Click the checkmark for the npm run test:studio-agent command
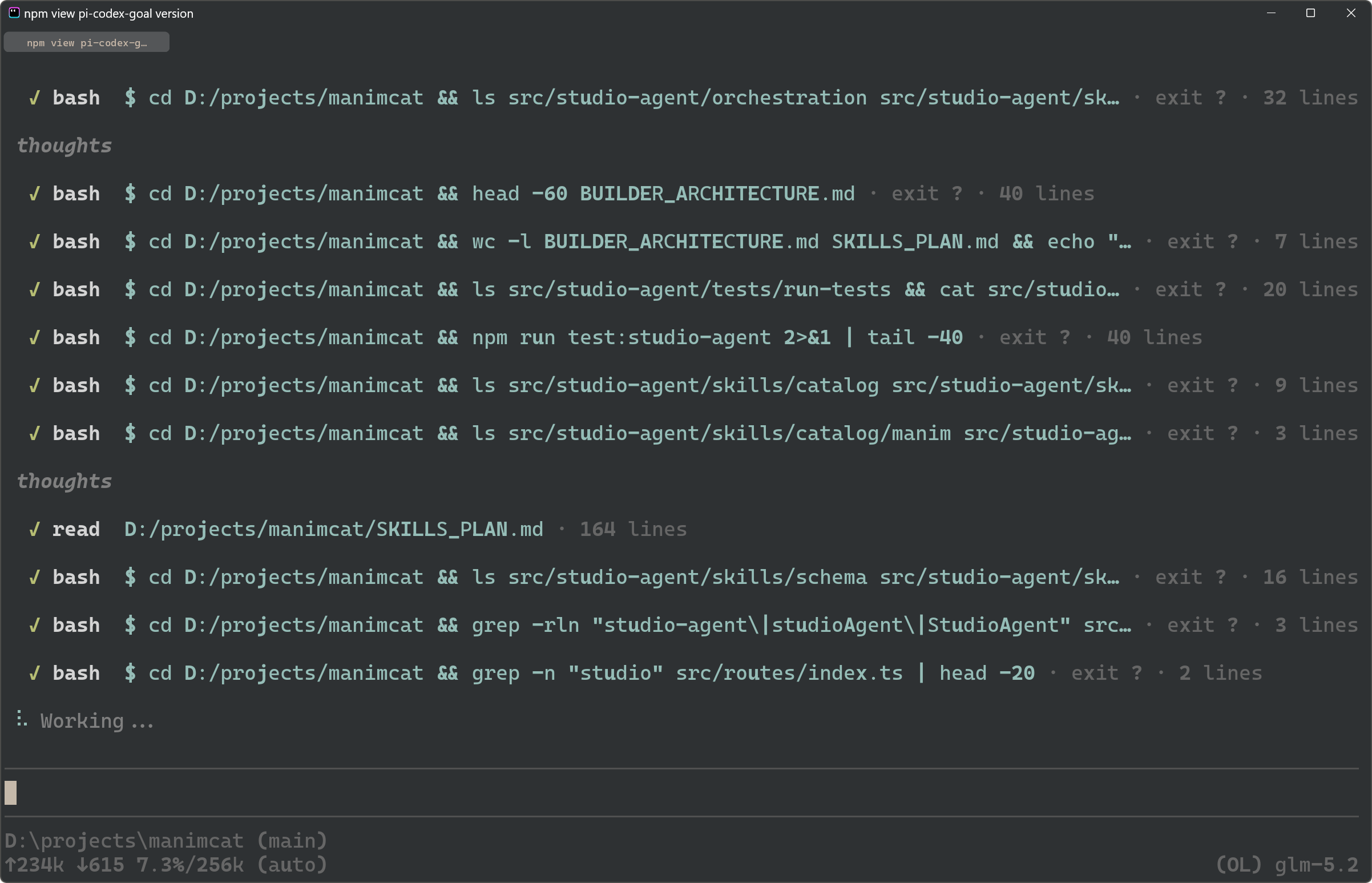This screenshot has height=883, width=1372. coord(34,338)
